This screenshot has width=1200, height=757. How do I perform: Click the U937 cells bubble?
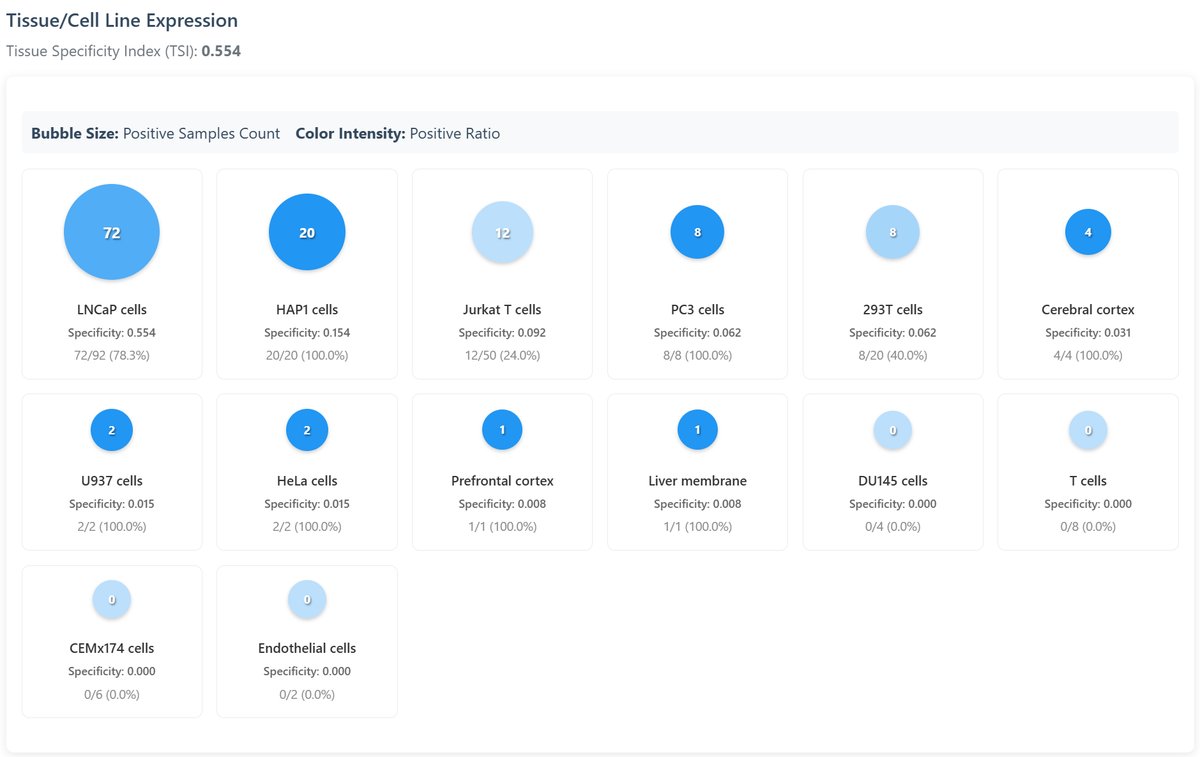[112, 430]
